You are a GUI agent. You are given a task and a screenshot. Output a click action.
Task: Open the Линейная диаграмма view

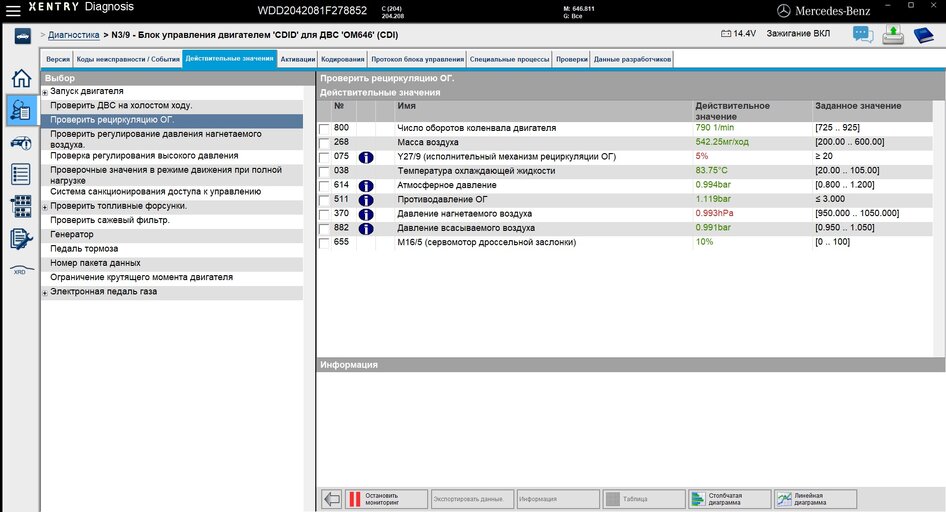coord(815,499)
